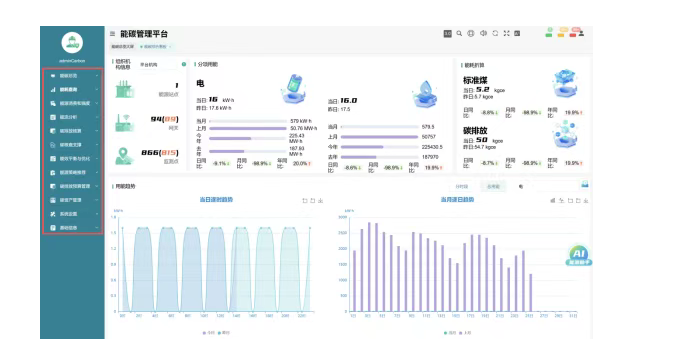Open the 碳资产管理 sidebar menu
The width and height of the screenshot is (680, 360).
coord(72,200)
